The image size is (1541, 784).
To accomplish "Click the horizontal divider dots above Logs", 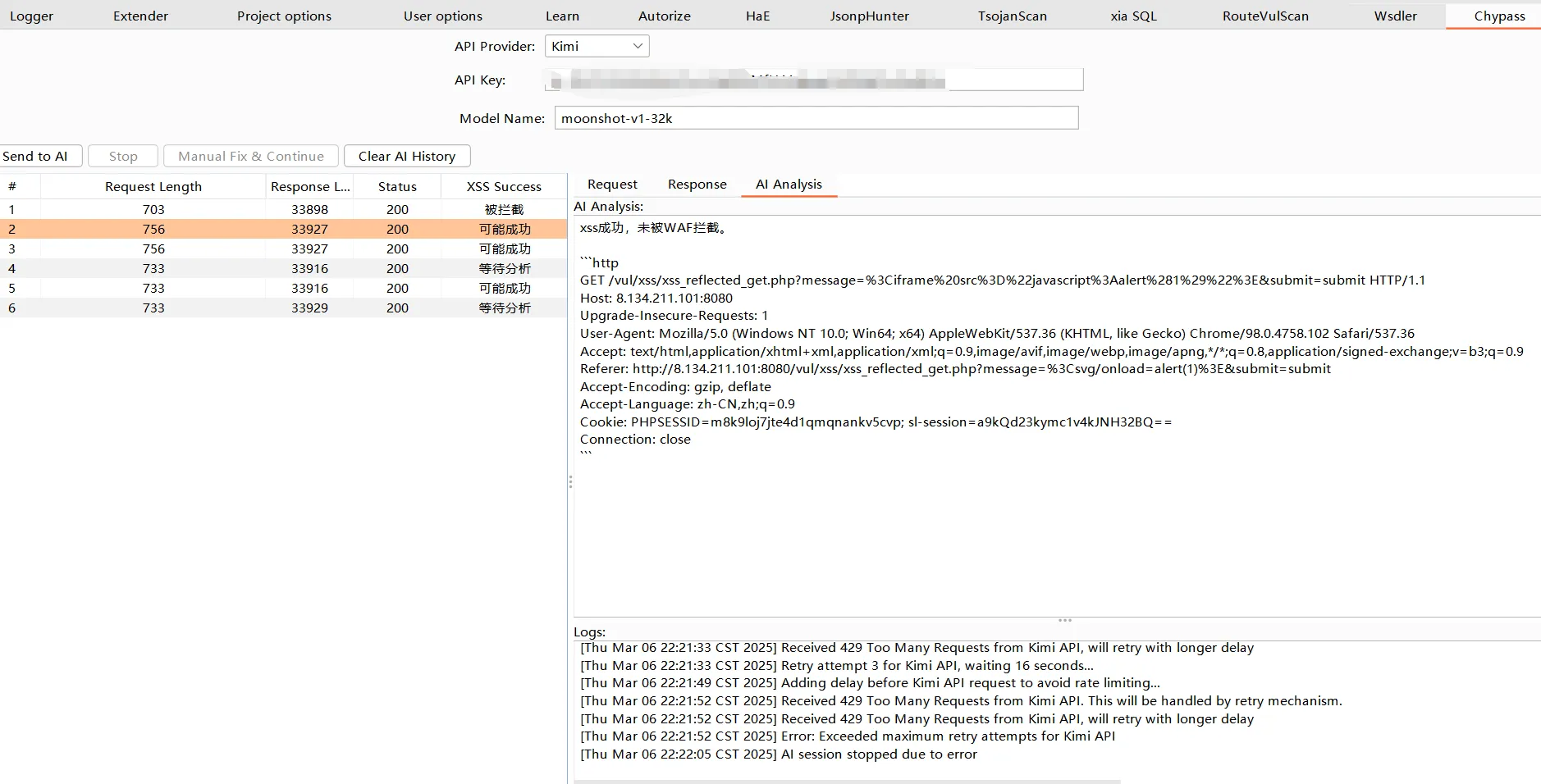I will point(1065,620).
